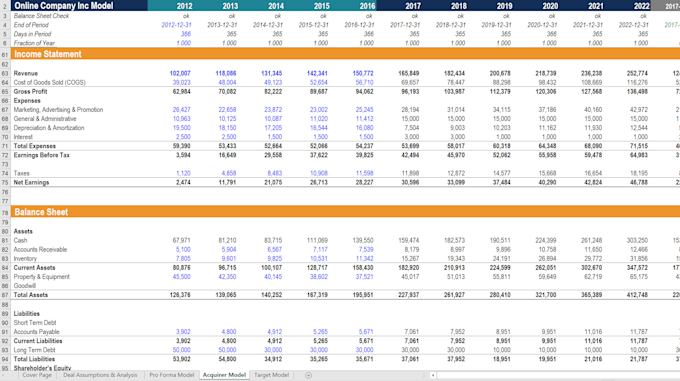The width and height of the screenshot is (680, 381).
Task: Select the Acquirer Model sheet tab
Action: click(x=224, y=375)
